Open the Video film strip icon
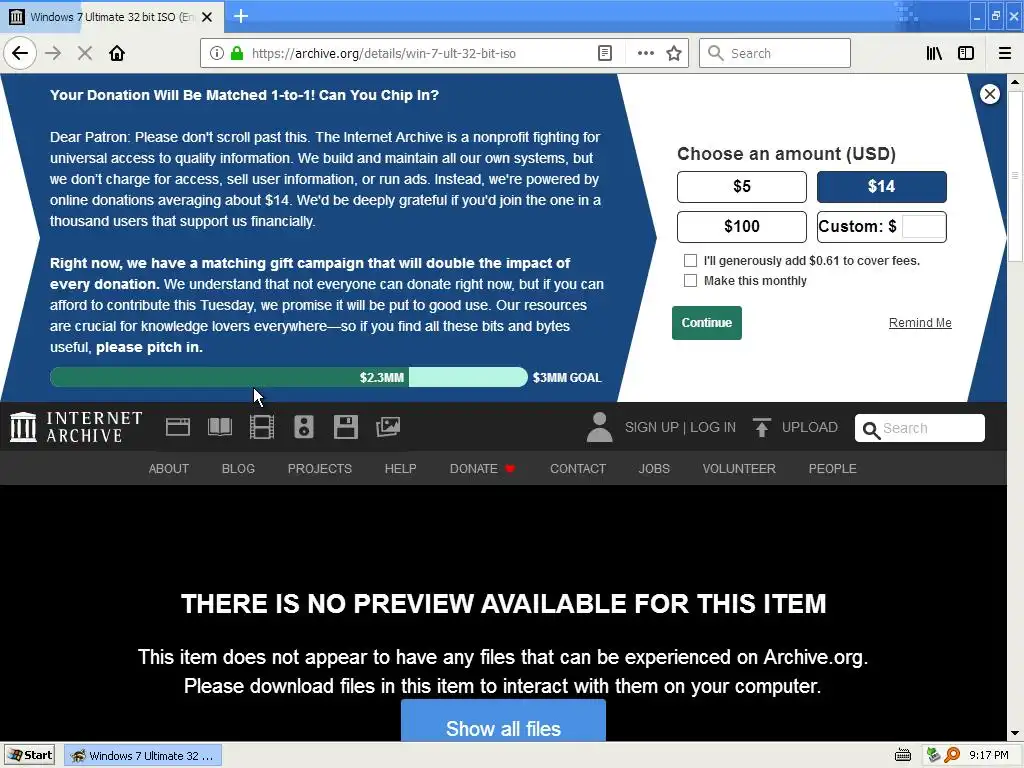This screenshot has width=1024, height=768. point(262,427)
